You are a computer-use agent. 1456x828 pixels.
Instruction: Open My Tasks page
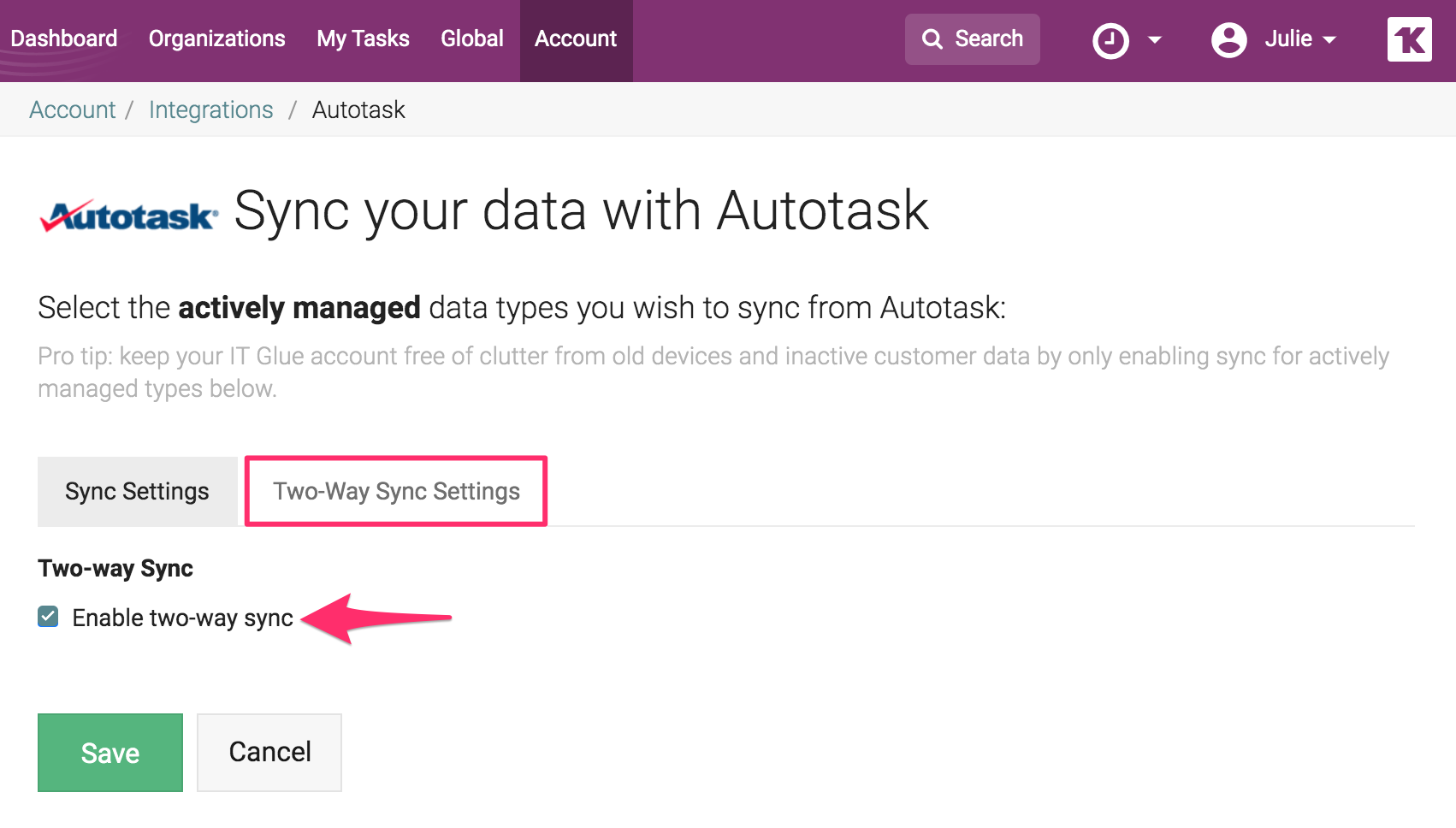tap(363, 38)
